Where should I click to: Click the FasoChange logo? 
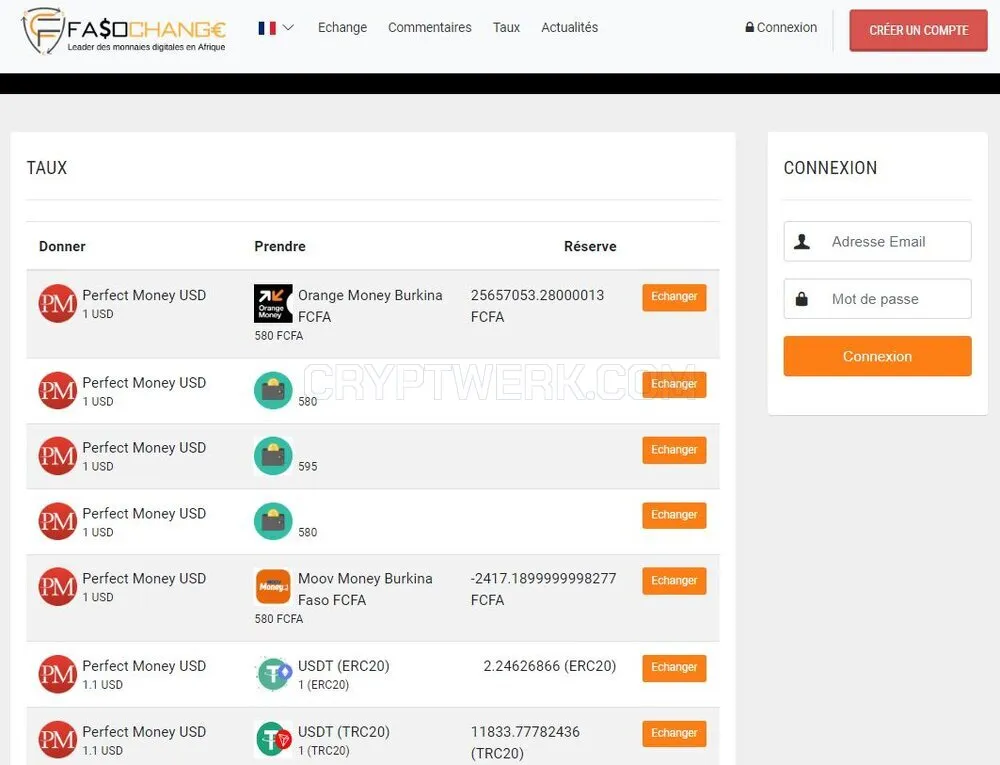pyautogui.click(x=124, y=31)
